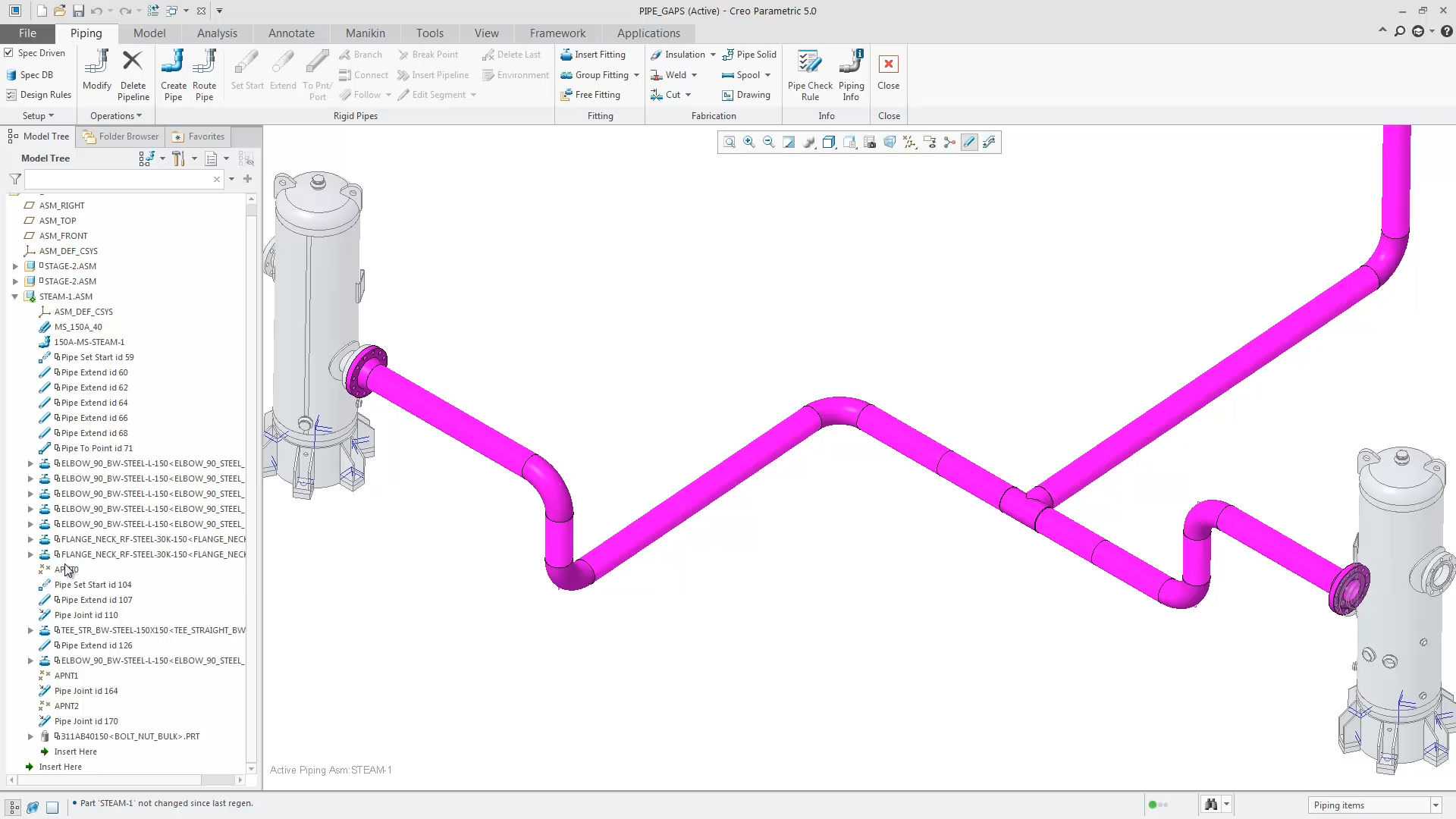Image resolution: width=1456 pixels, height=819 pixels.
Task: Expand the first STAGE-2.ASM node
Action: tap(15, 266)
